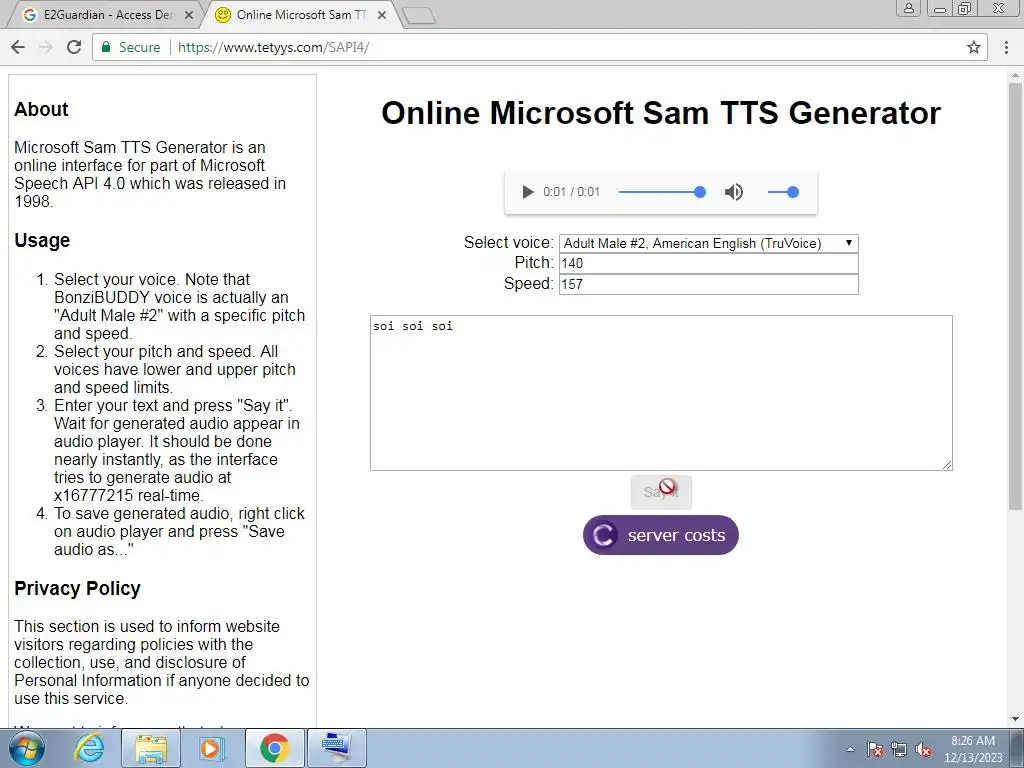This screenshot has height=768, width=1024.
Task: Click the Pitch input field
Action: point(709,263)
